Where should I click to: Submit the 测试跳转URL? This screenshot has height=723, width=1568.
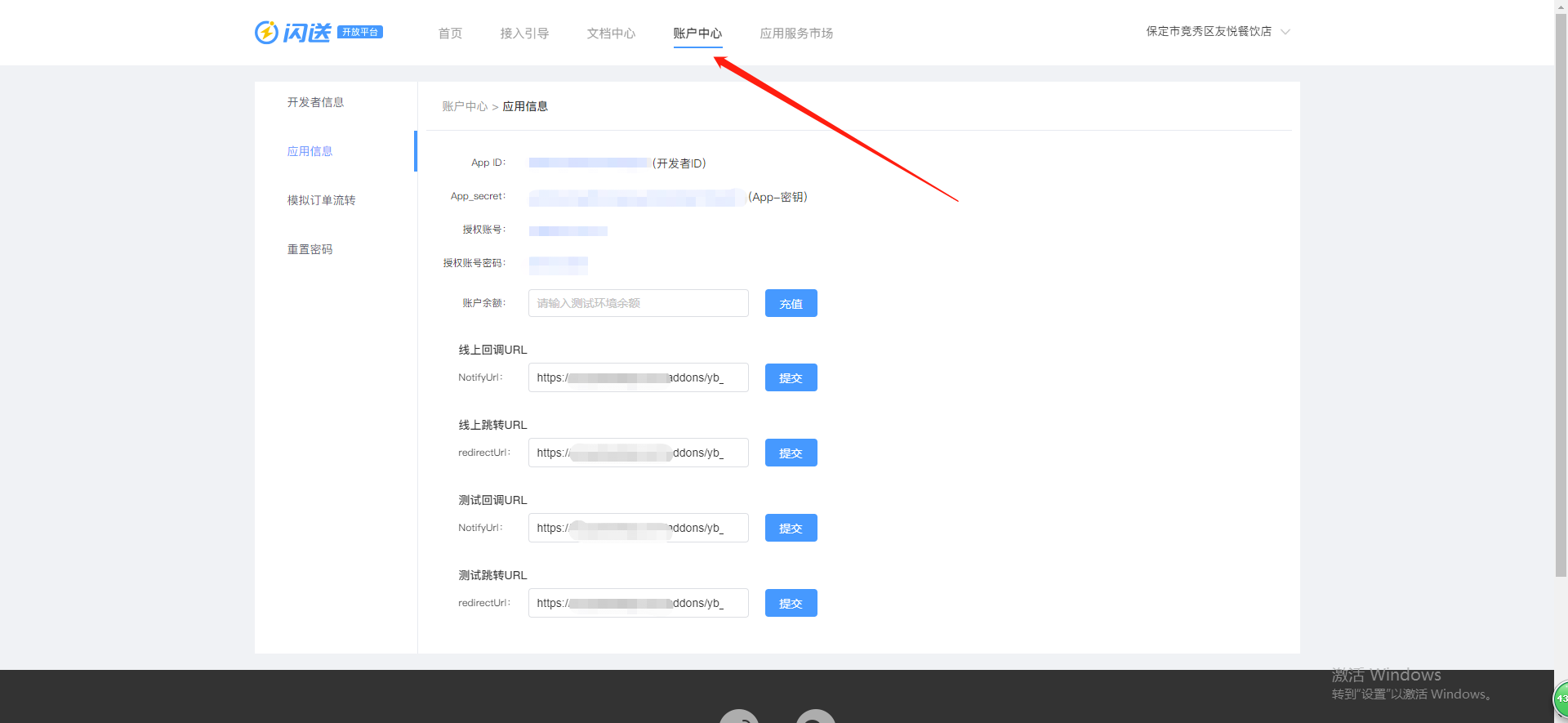coord(791,603)
